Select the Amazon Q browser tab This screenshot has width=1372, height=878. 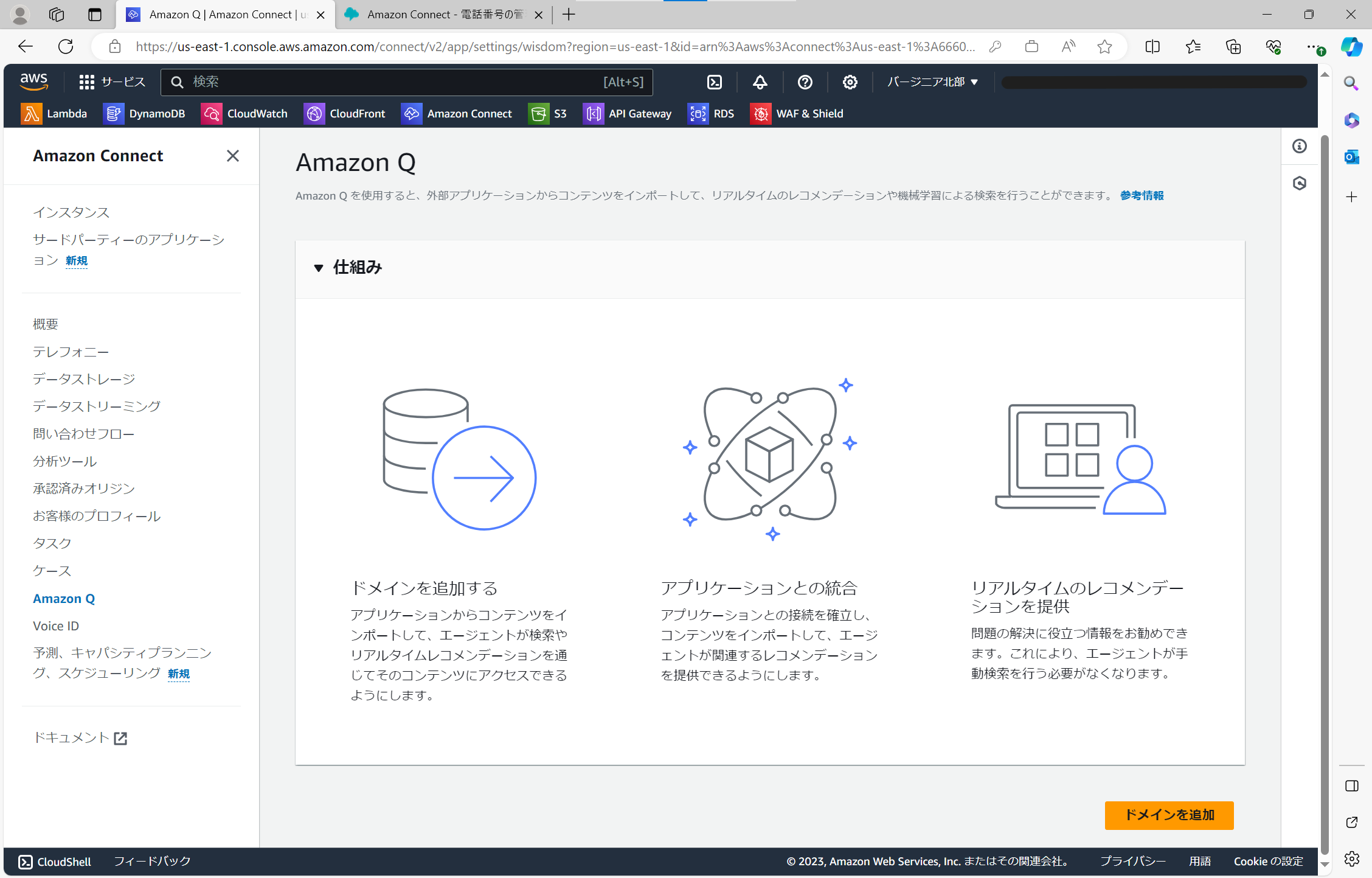(226, 15)
